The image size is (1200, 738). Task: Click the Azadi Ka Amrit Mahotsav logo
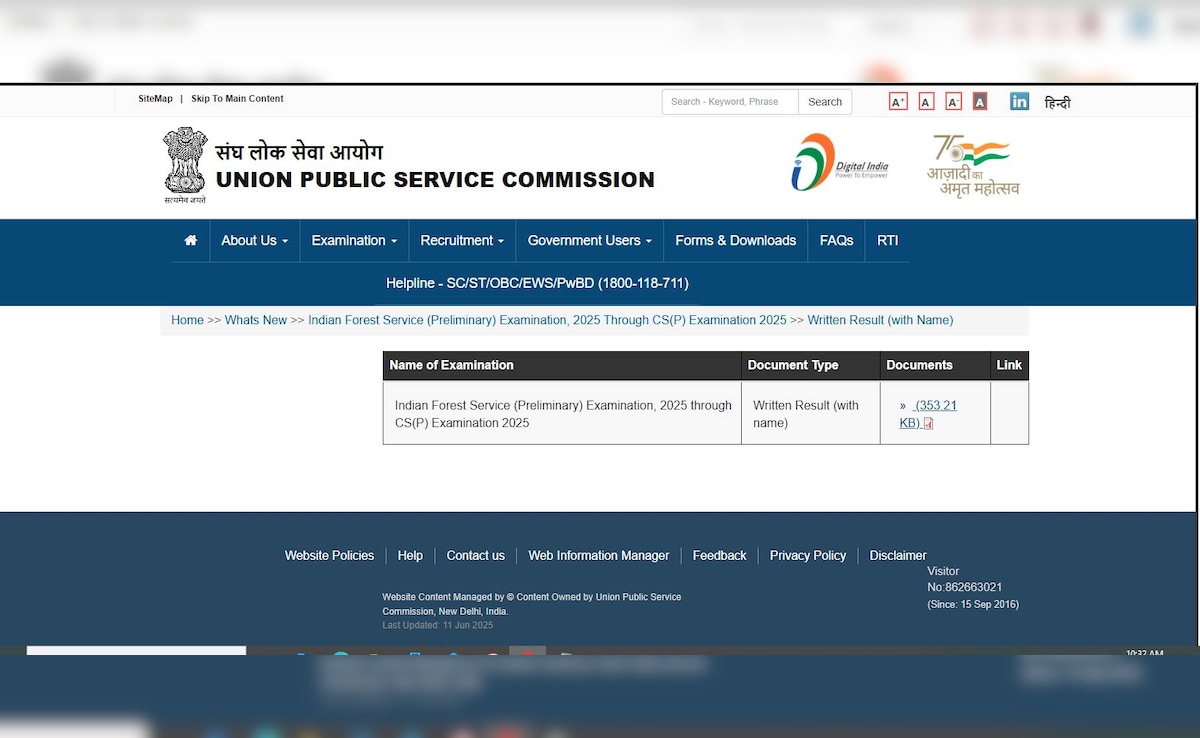pyautogui.click(x=972, y=166)
